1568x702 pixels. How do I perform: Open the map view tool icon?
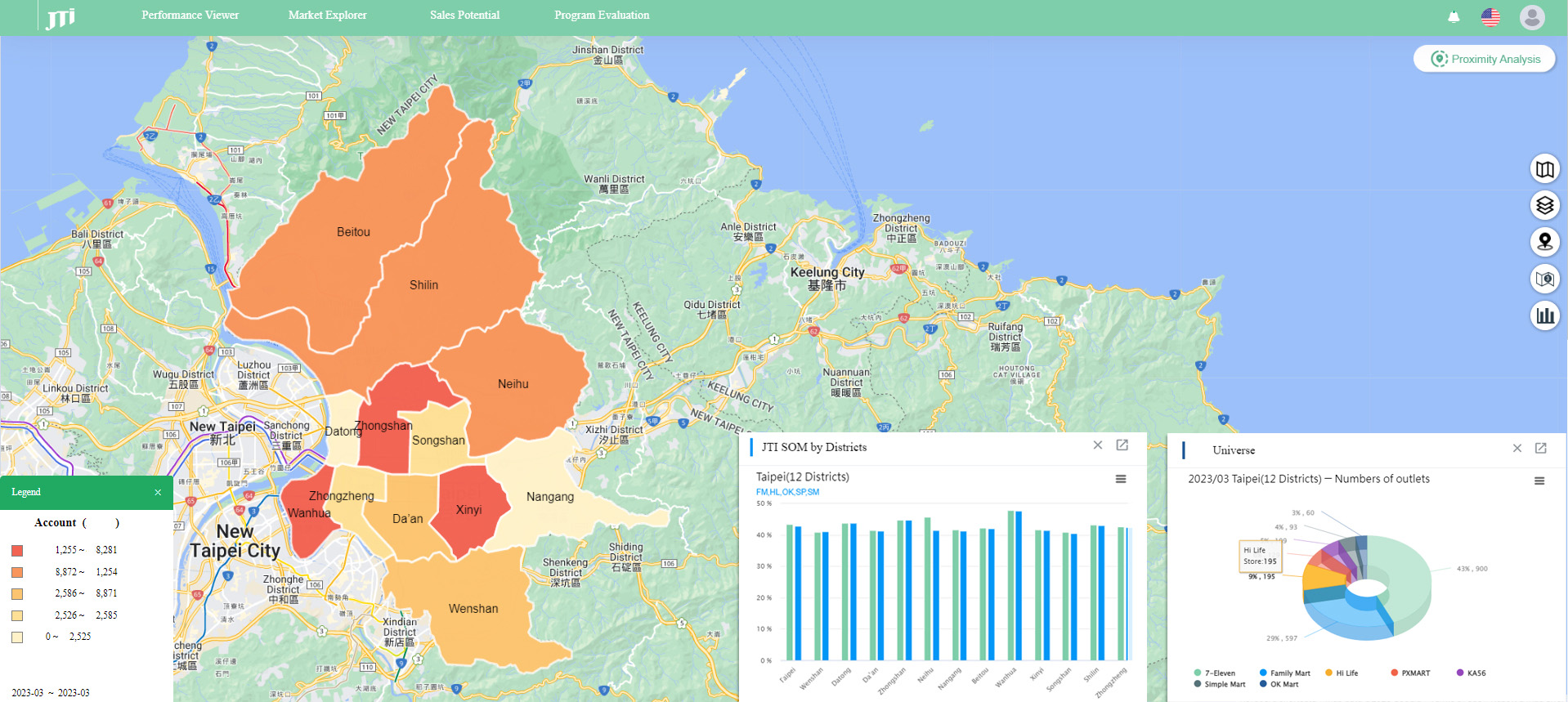(1544, 169)
